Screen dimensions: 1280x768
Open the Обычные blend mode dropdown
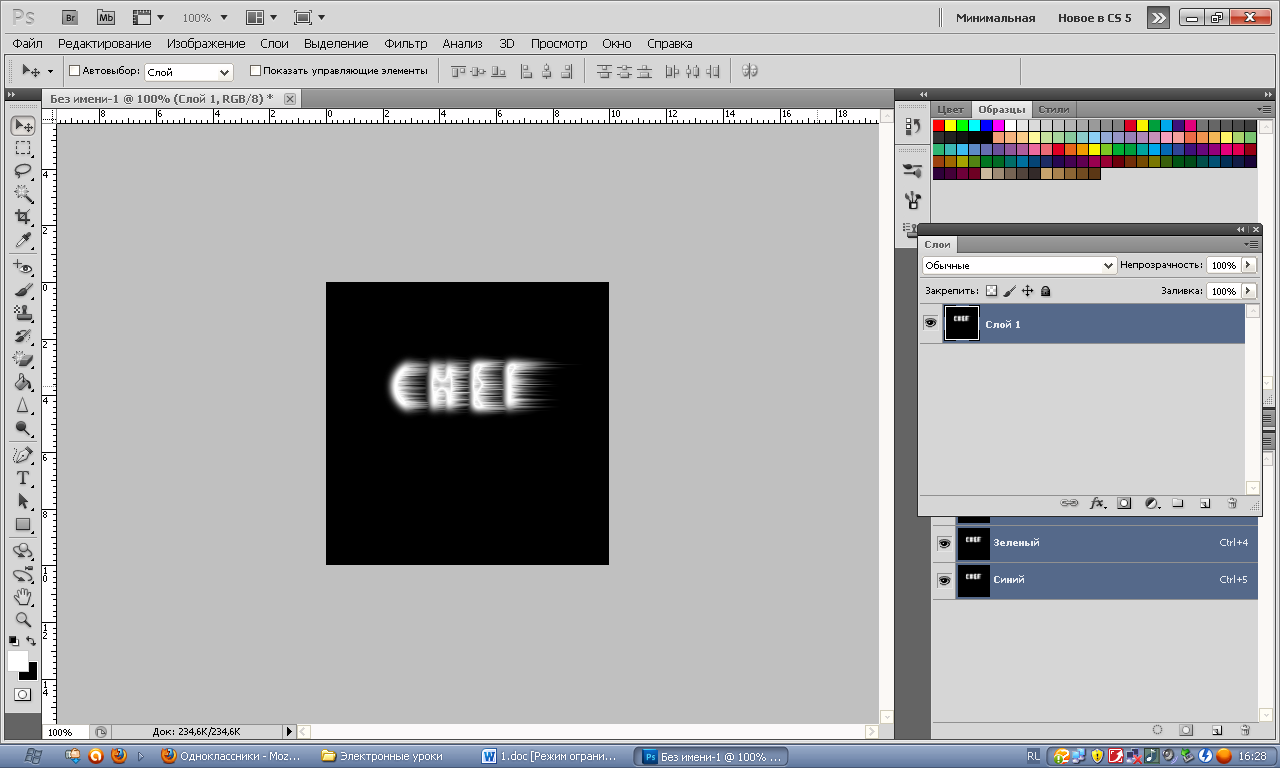(x=1019, y=266)
